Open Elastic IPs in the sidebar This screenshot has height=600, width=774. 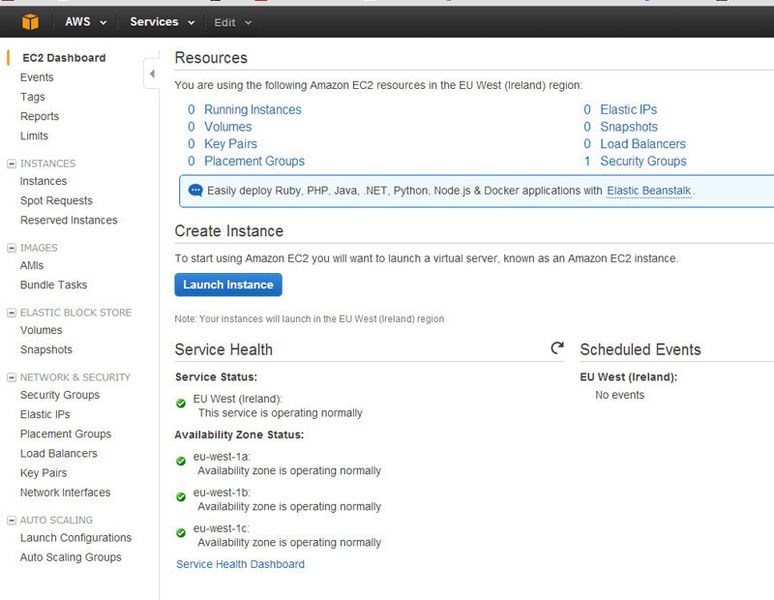coord(45,414)
